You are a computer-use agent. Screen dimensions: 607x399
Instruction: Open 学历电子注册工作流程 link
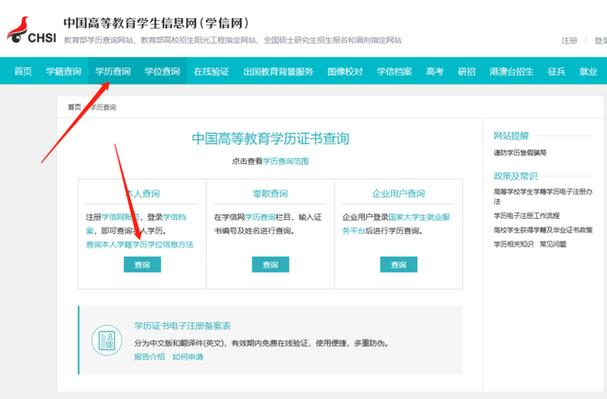pos(526,216)
